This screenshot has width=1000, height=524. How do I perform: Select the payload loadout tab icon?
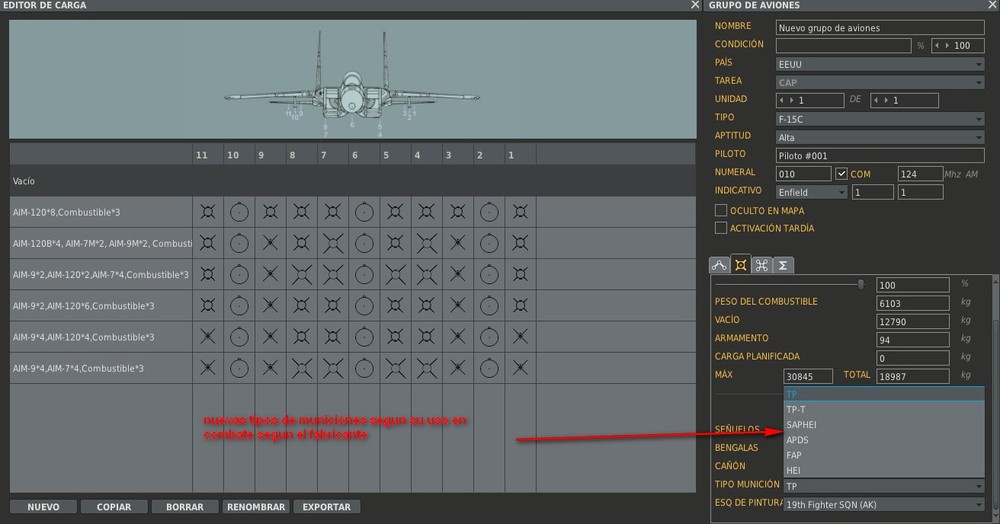point(740,265)
